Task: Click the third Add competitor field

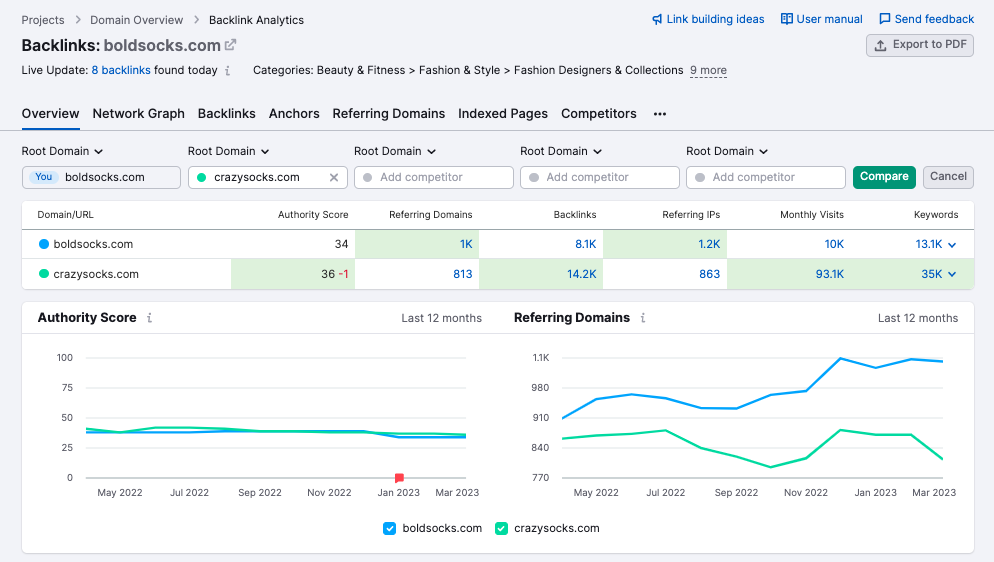Action: coord(766,177)
